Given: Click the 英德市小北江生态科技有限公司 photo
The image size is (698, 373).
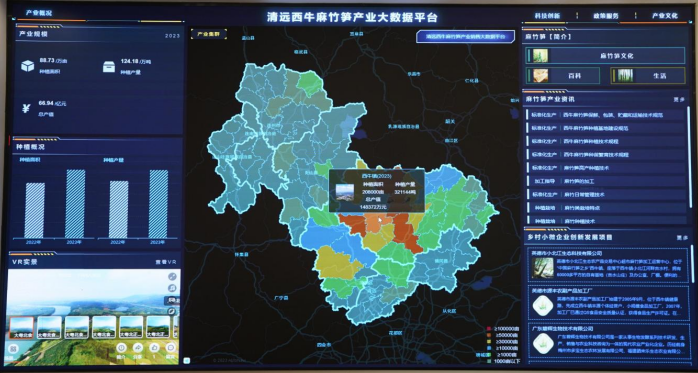Looking at the screenshot, I should point(543,268).
